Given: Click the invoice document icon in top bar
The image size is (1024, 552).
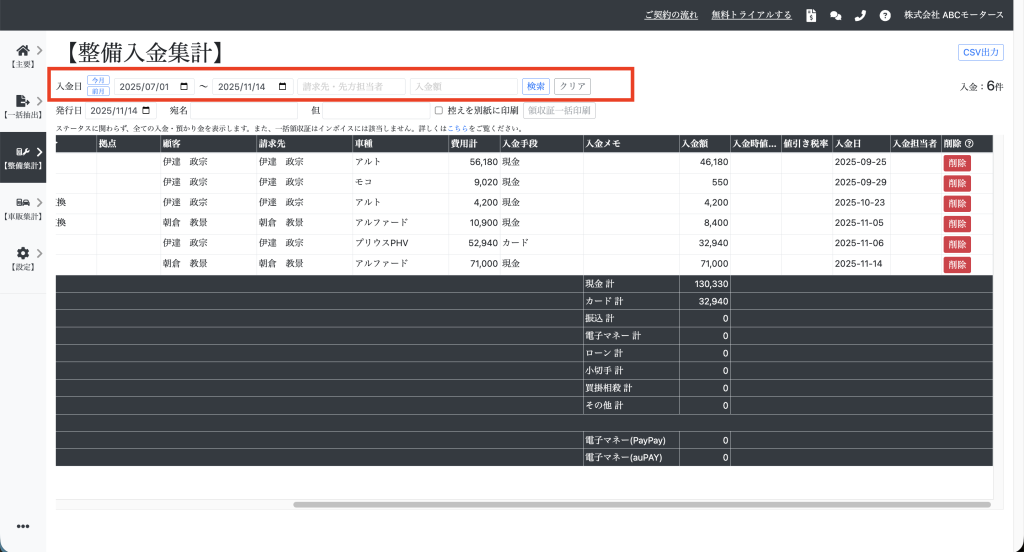Looking at the screenshot, I should click(x=810, y=15).
